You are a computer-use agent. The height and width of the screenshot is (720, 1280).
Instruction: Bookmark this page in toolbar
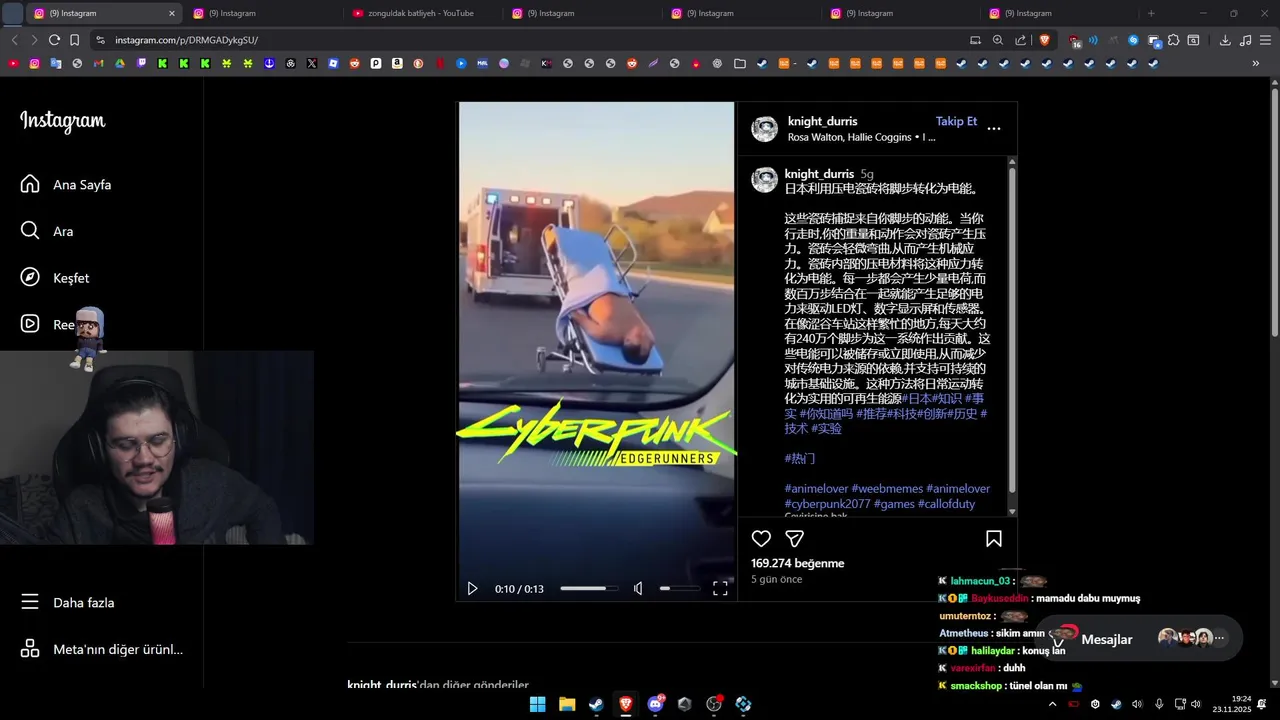74,40
